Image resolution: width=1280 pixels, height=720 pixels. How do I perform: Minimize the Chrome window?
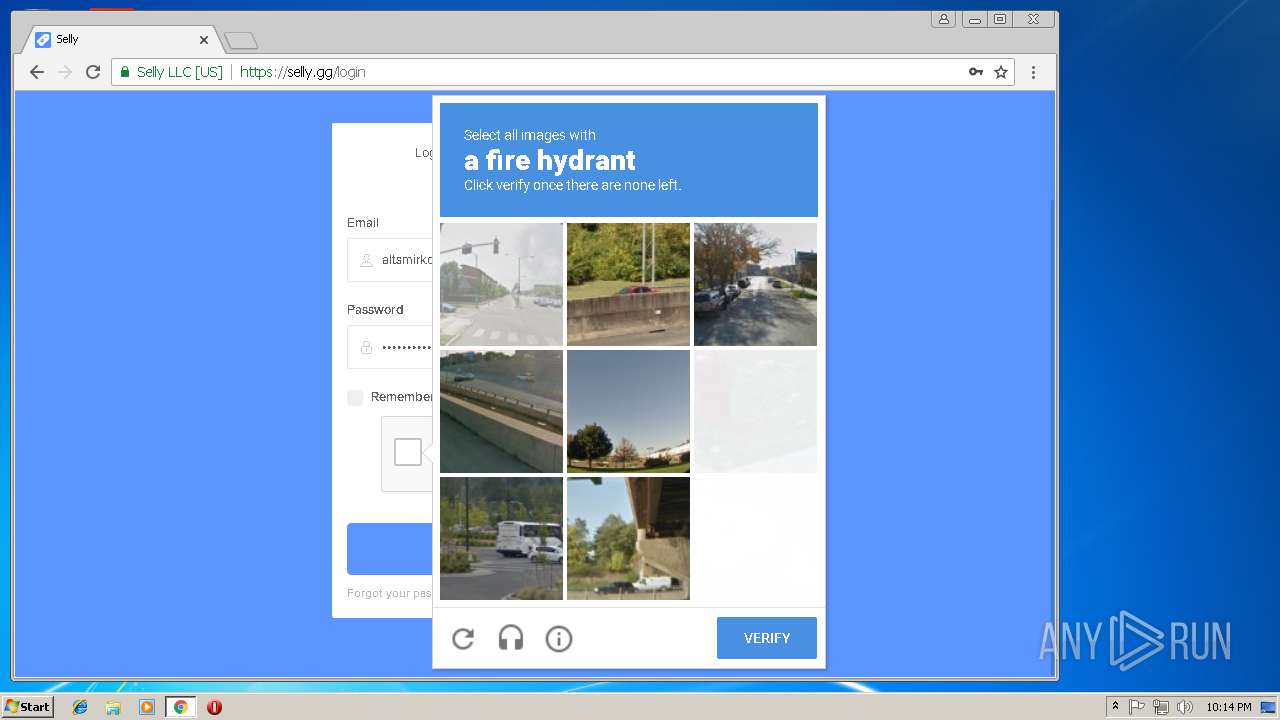coord(974,19)
